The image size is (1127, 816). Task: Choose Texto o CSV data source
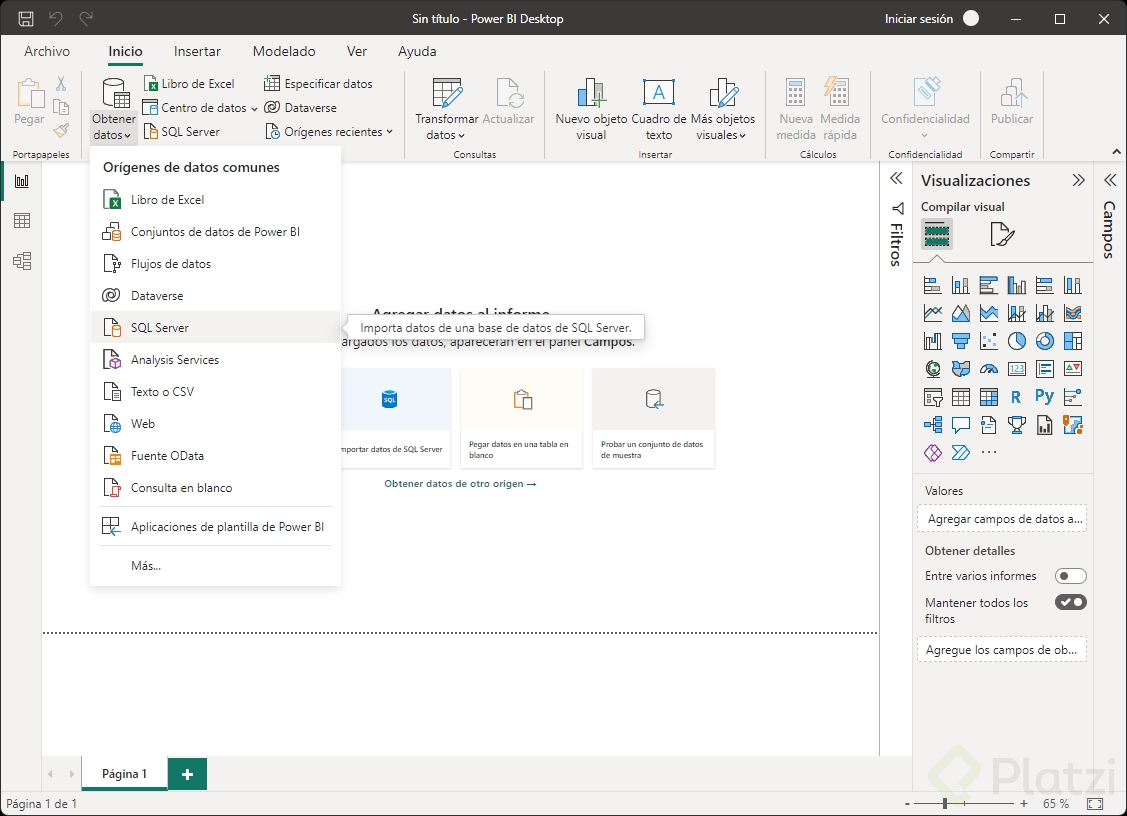point(215,391)
